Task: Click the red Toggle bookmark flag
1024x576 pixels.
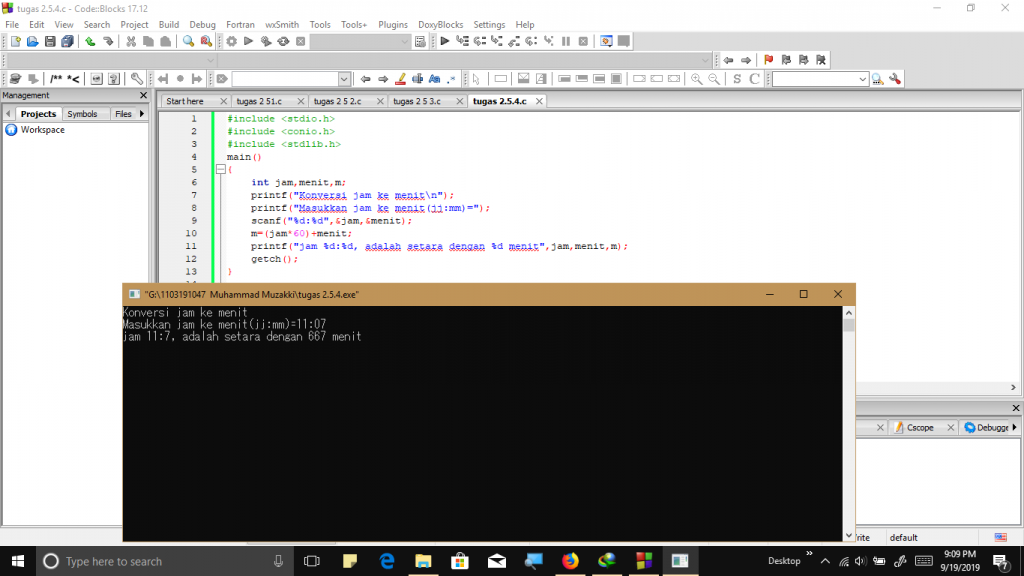Action: [769, 60]
